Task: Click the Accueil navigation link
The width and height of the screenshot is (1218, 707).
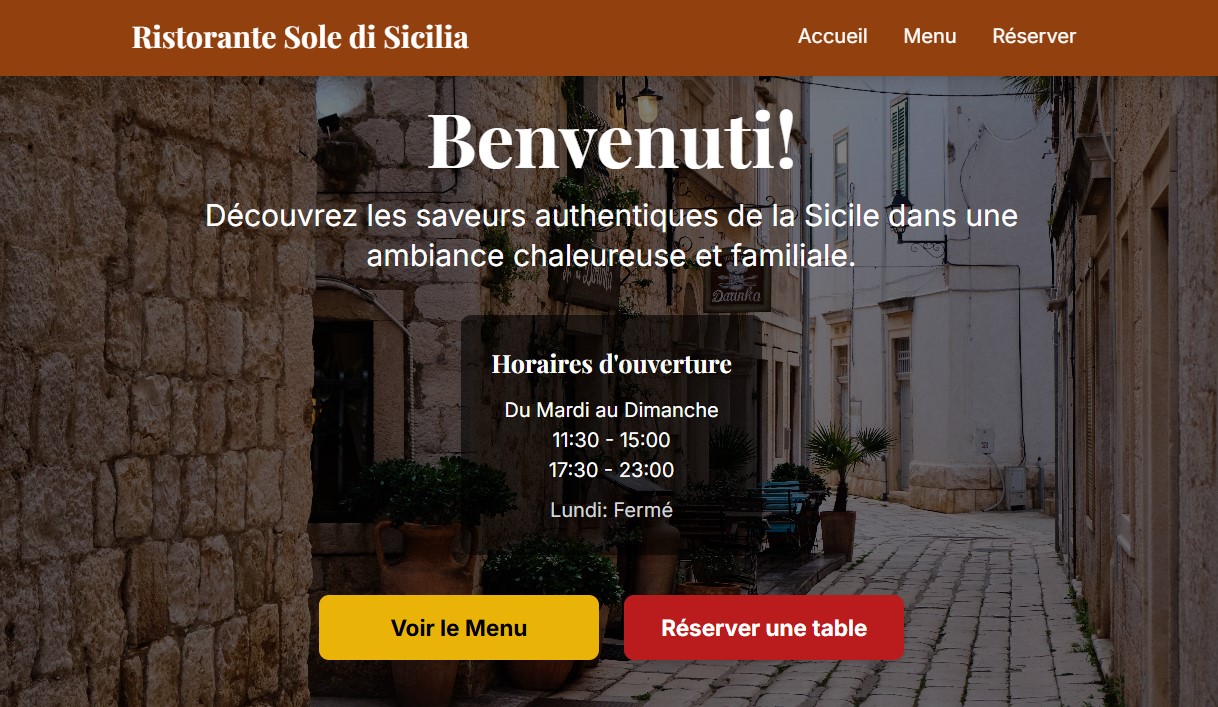Action: click(x=832, y=36)
